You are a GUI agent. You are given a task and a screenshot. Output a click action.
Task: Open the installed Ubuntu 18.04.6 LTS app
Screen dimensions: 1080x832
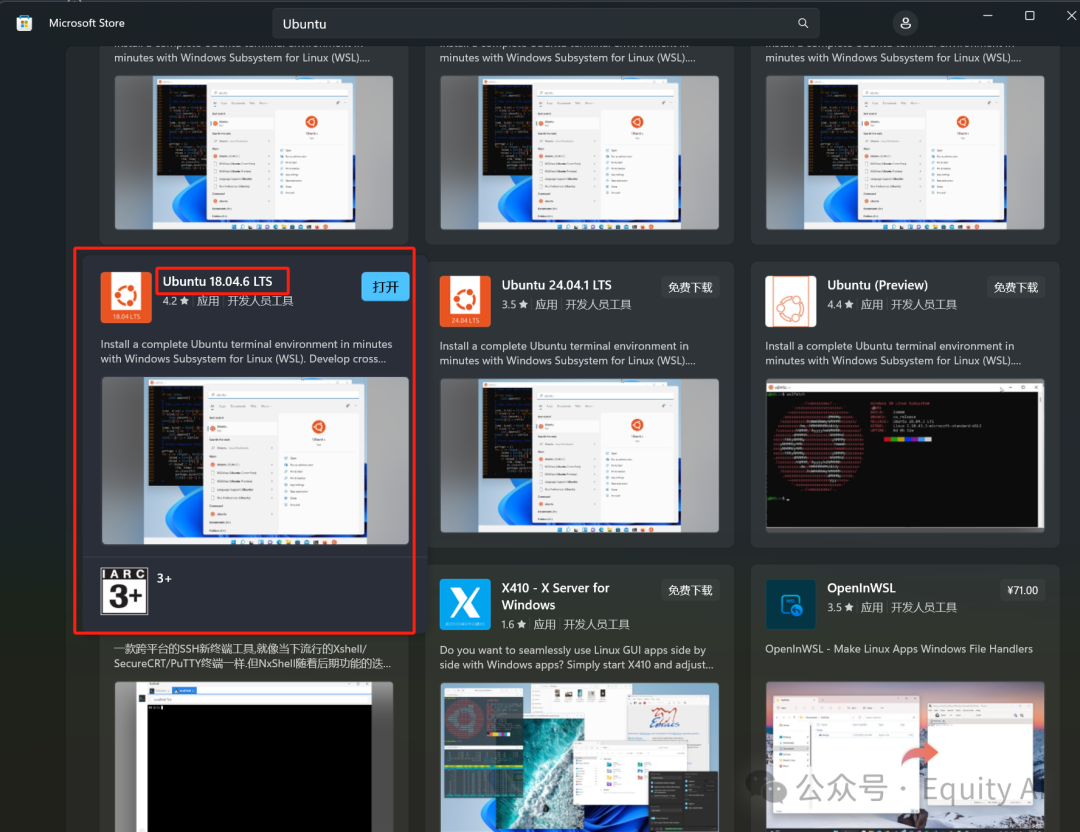point(385,287)
